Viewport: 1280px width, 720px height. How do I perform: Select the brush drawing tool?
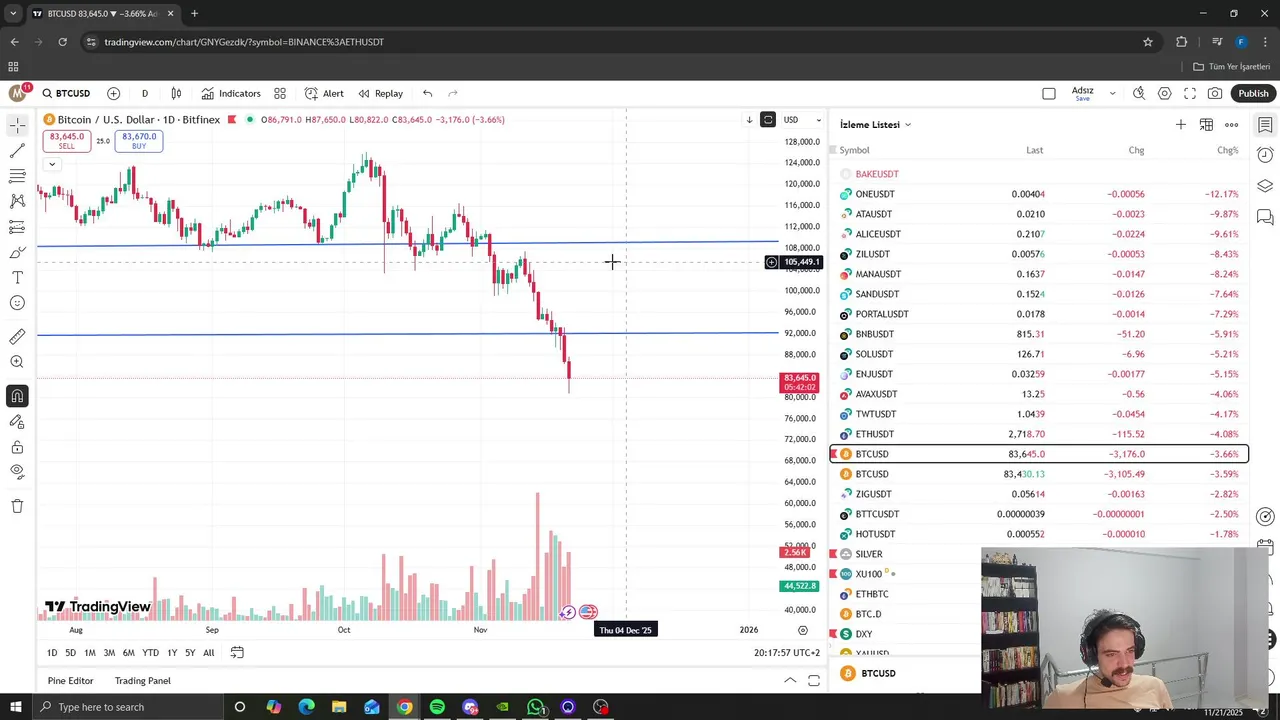(17, 253)
